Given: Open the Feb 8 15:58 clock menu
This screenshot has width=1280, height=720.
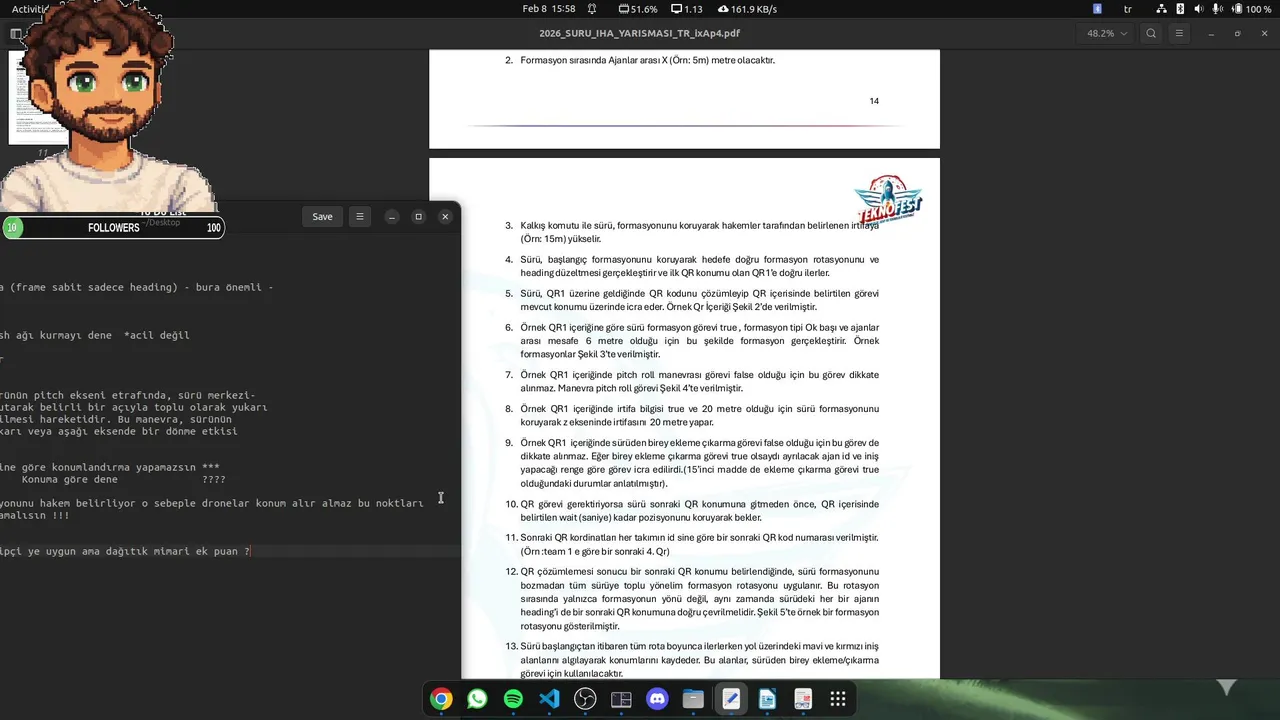Looking at the screenshot, I should point(549,9).
